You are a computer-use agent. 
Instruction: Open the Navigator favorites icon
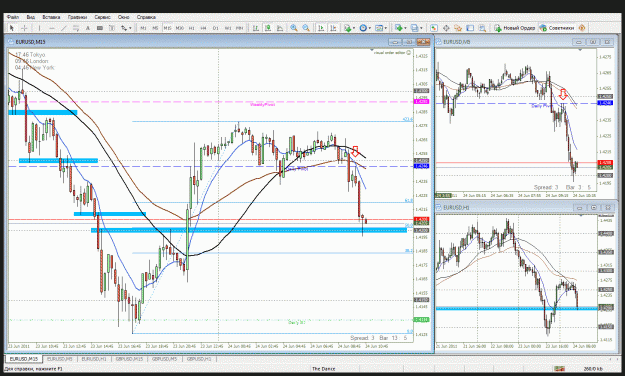(x=458, y=28)
